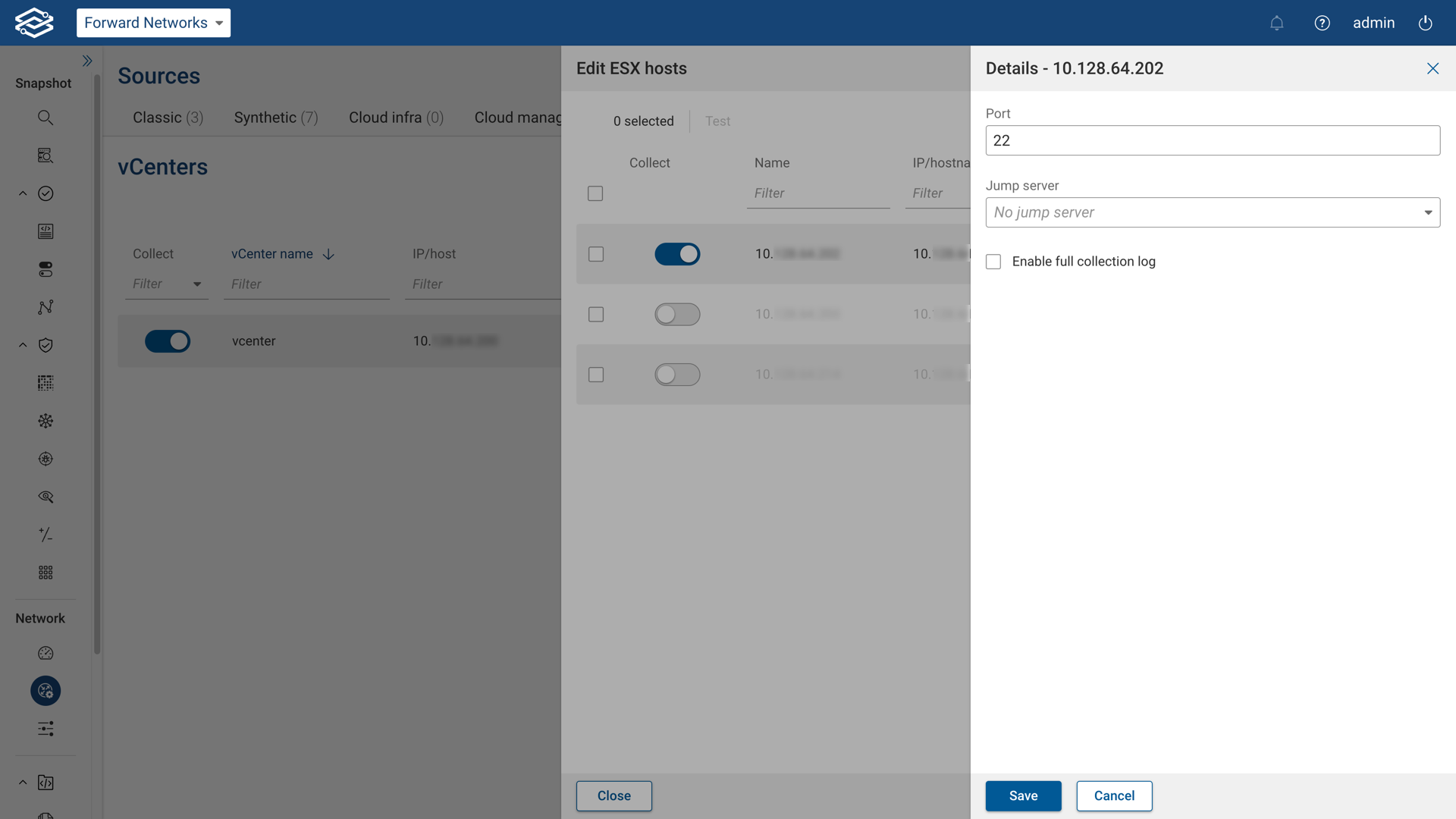
Task: Collapse the shield-check sidebar section chevron
Action: pos(22,345)
